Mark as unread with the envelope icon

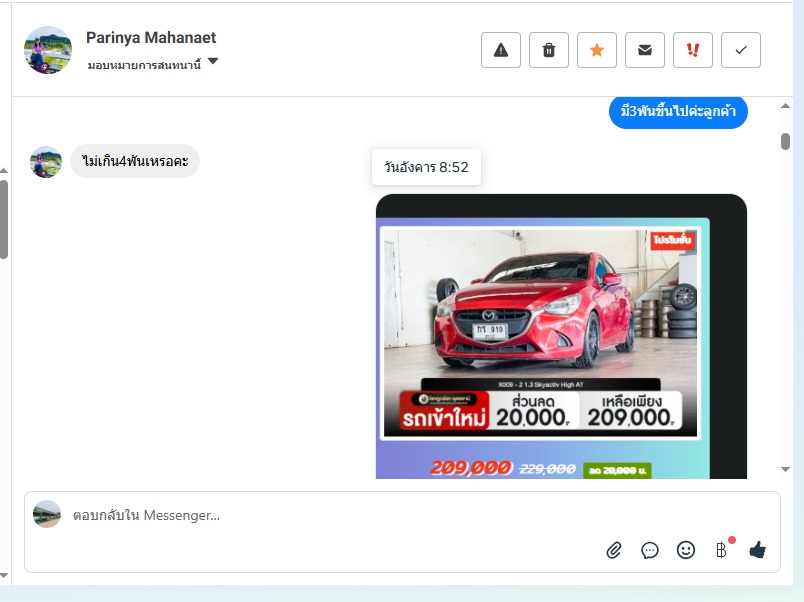(x=645, y=50)
